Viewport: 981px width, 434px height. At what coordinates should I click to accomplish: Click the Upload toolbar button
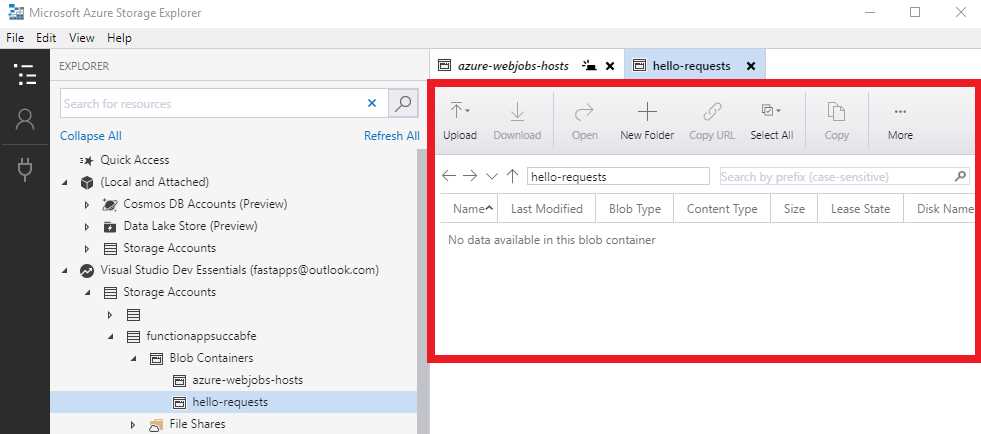click(460, 121)
